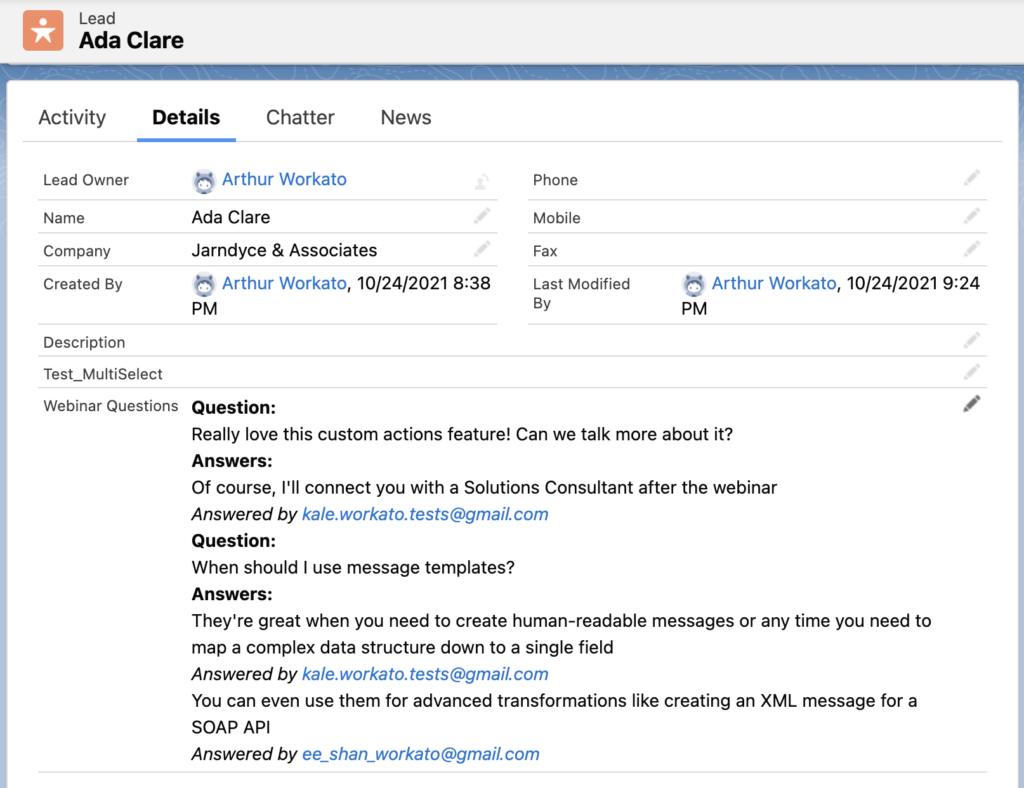
Task: Click the Details tab label
Action: click(x=186, y=117)
